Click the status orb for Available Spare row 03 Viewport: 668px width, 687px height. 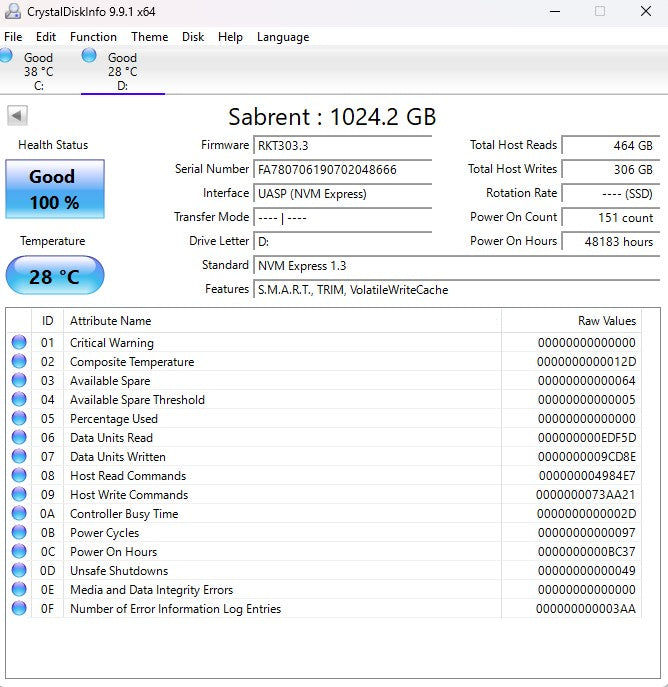point(19,380)
